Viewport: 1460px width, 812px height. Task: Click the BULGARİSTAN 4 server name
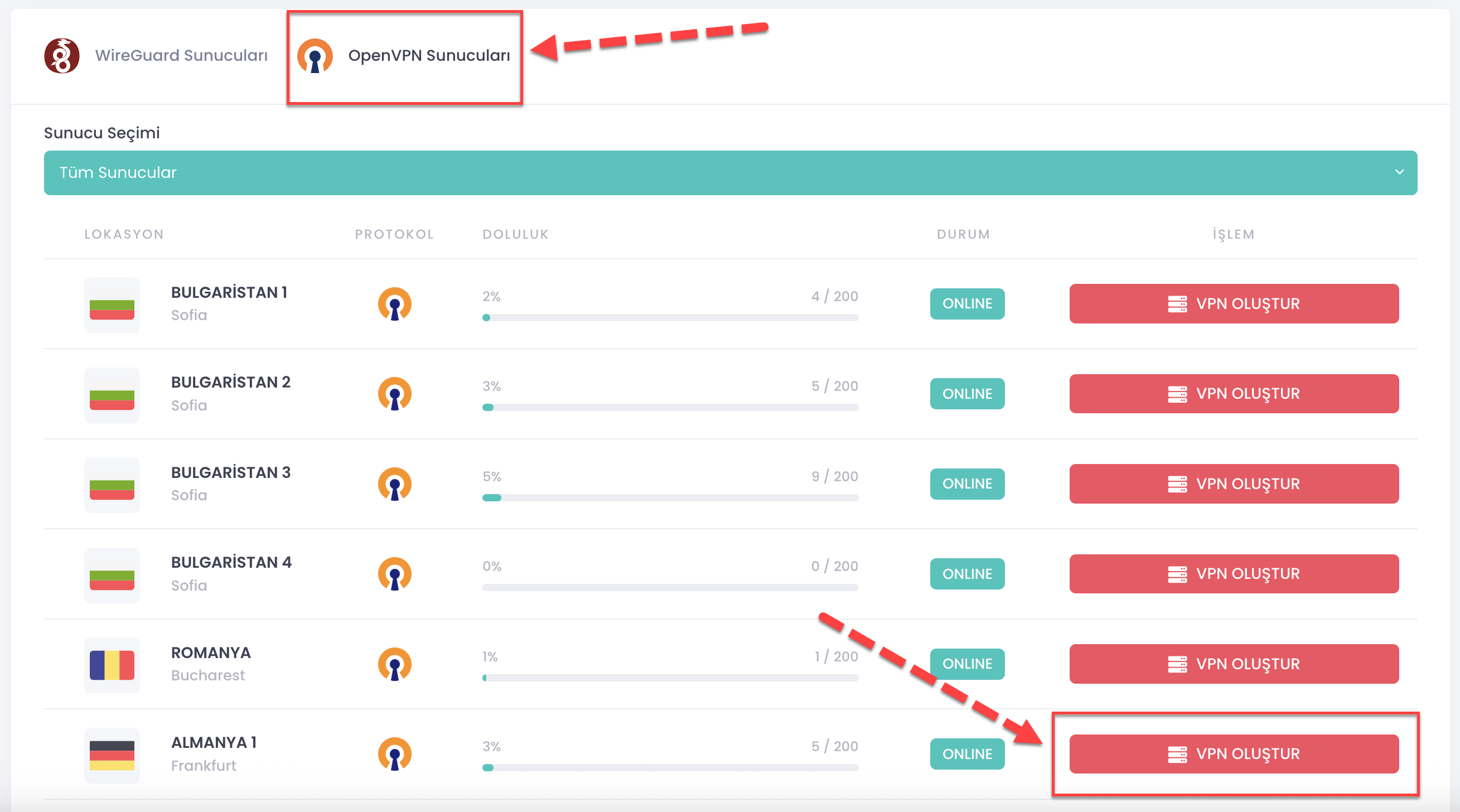click(x=231, y=563)
